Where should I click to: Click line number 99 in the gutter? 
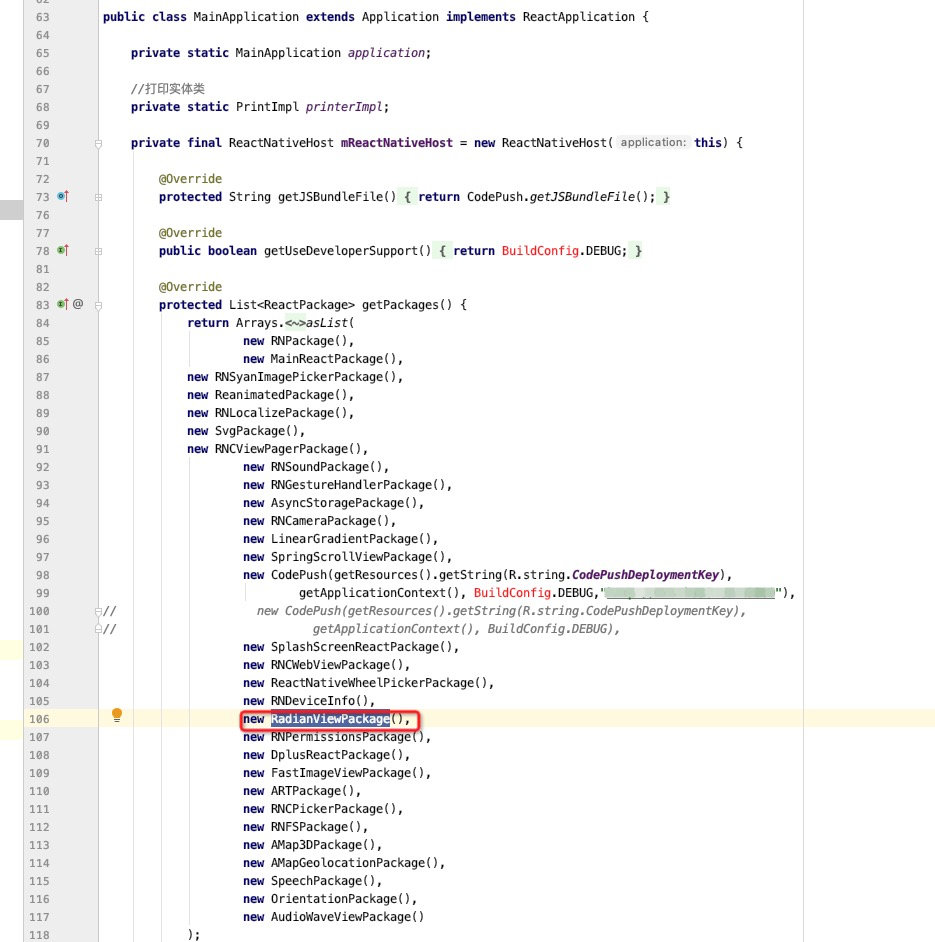[x=43, y=593]
